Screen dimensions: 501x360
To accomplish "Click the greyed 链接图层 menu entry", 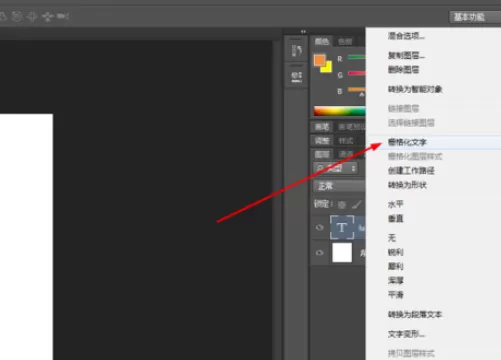I will click(403, 109).
